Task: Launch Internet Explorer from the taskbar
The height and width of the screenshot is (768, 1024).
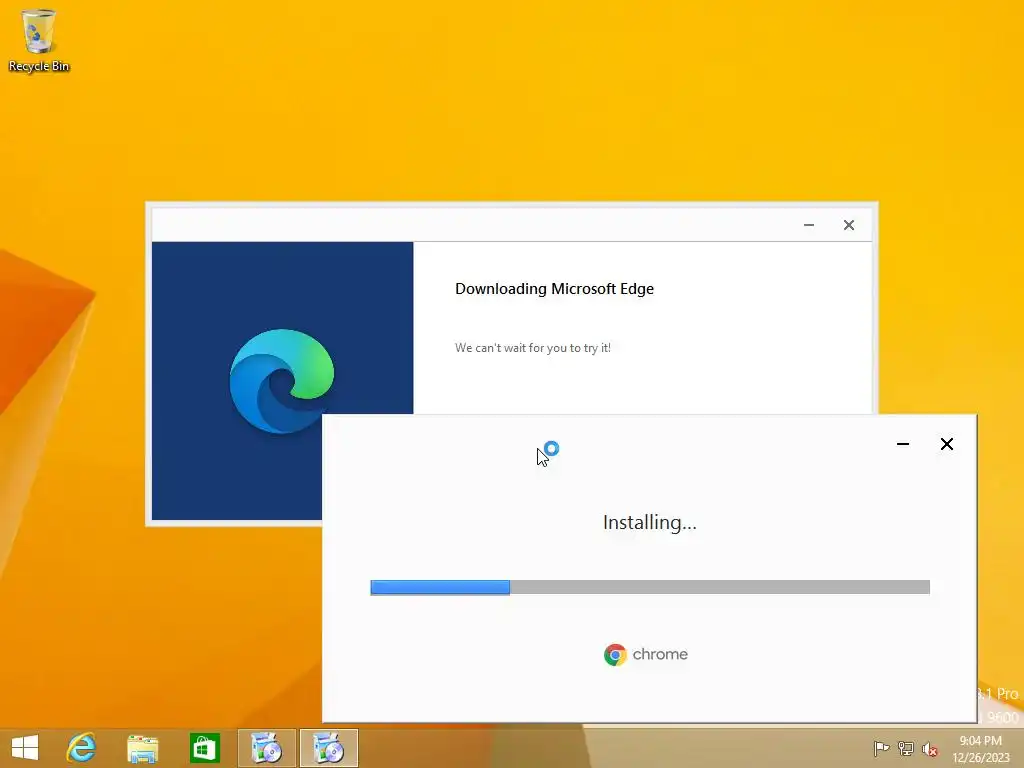Action: coord(82,748)
